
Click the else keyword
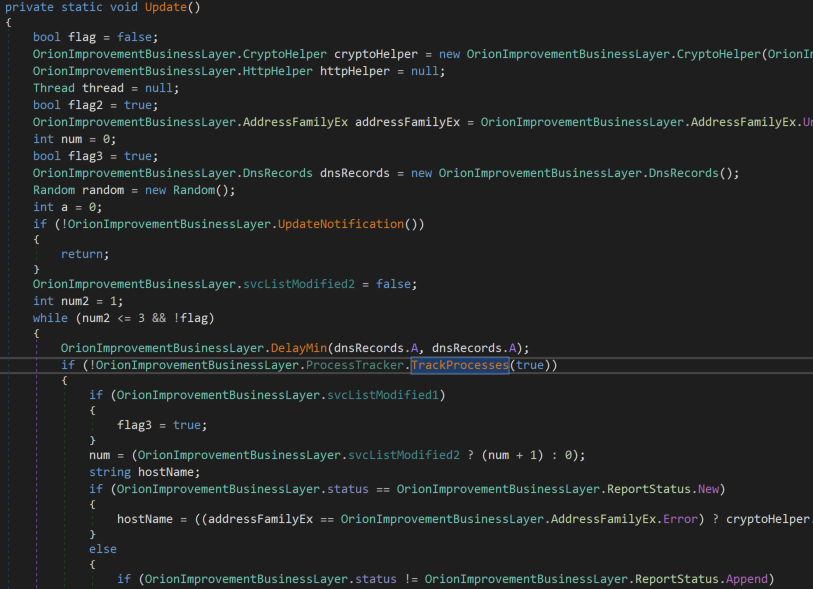(103, 549)
